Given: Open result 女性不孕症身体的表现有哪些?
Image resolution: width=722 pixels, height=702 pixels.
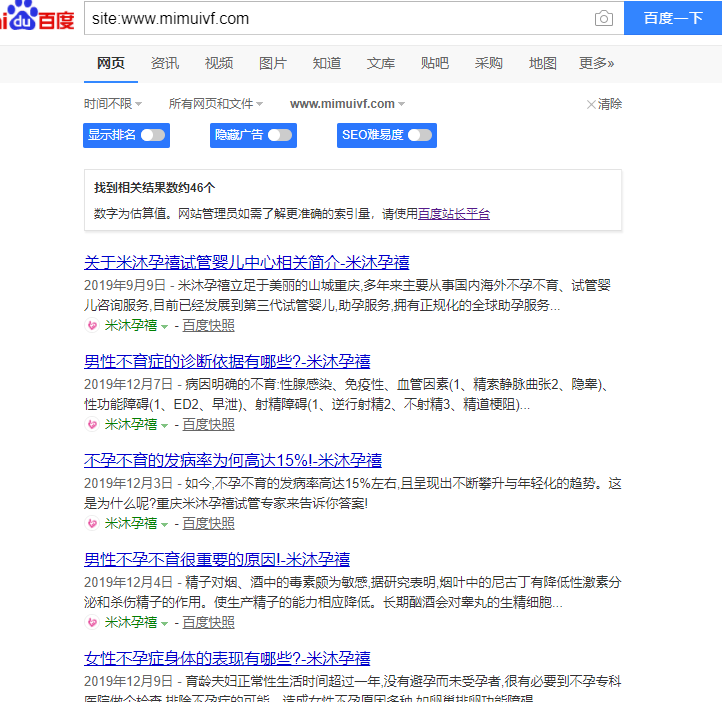Looking at the screenshot, I should click(227, 658).
